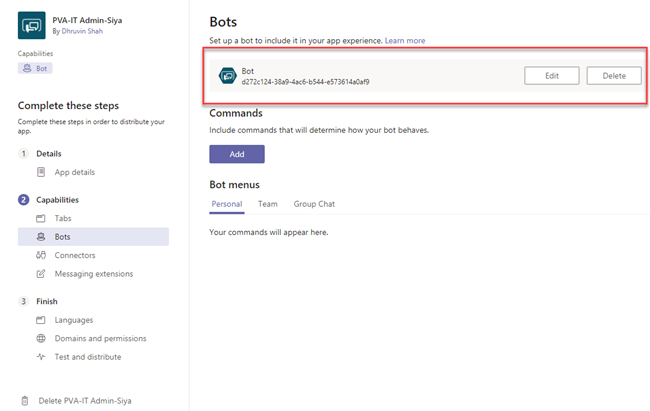The height and width of the screenshot is (411, 650).
Task: Click the Bot capability badge icon
Action: pos(27,68)
